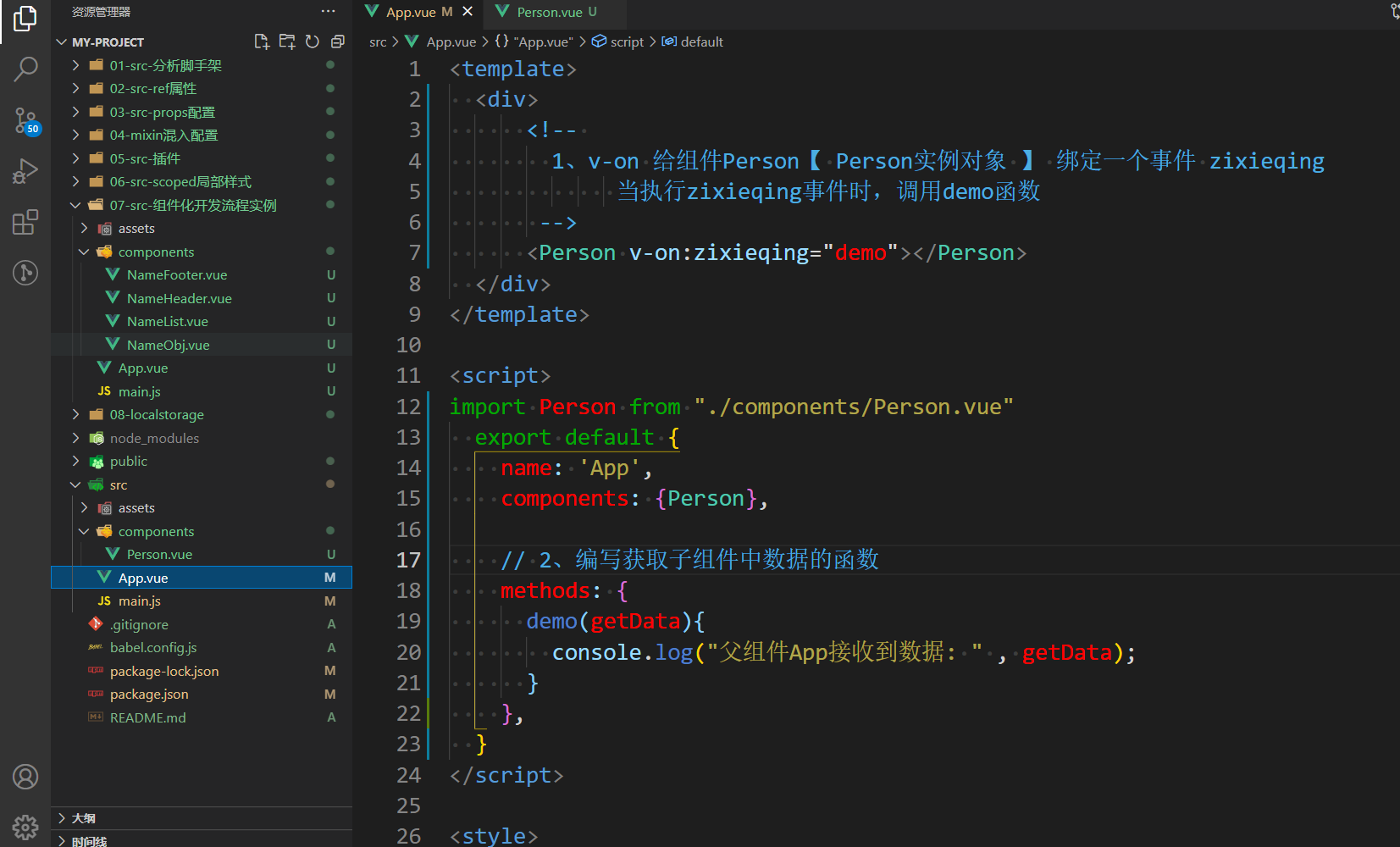Click the New File icon in explorer header
Viewport: 1400px width, 847px height.
pos(262,42)
